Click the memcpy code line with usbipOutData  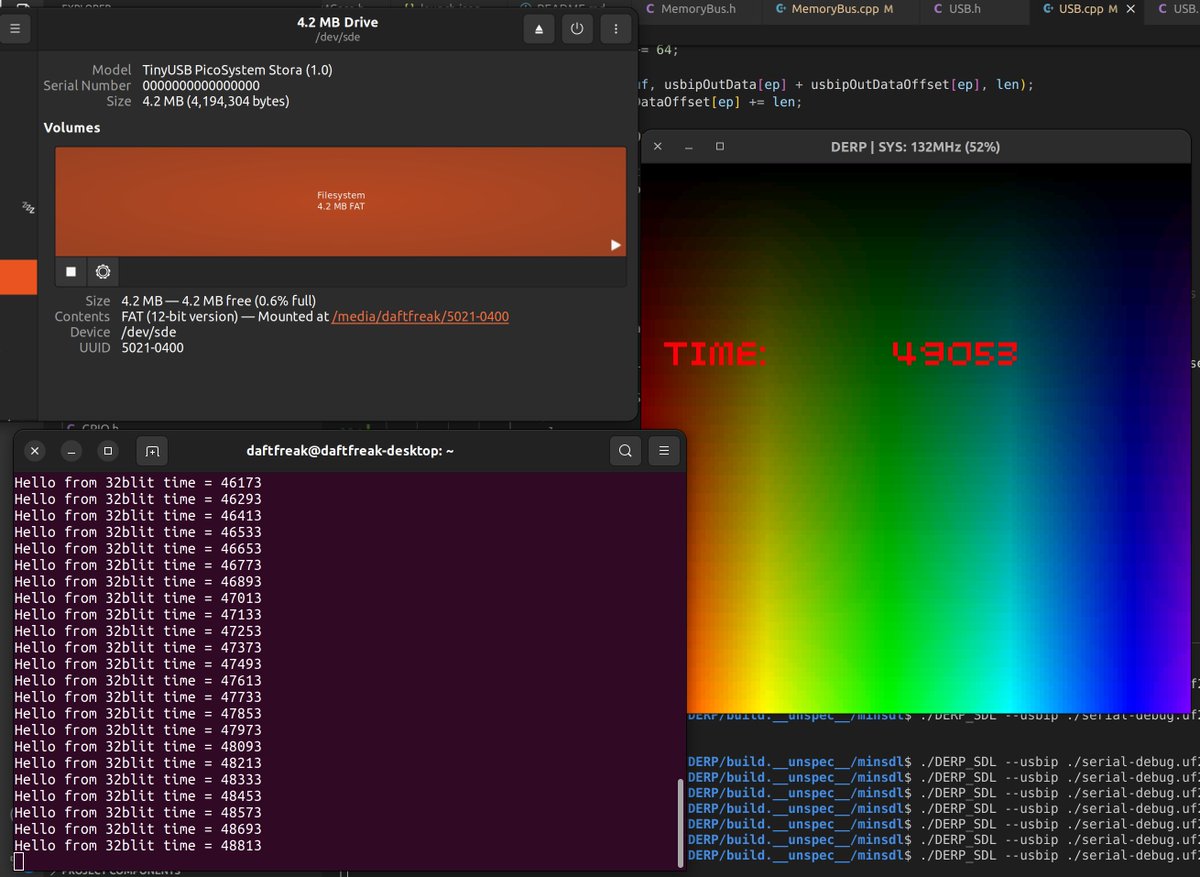point(835,85)
